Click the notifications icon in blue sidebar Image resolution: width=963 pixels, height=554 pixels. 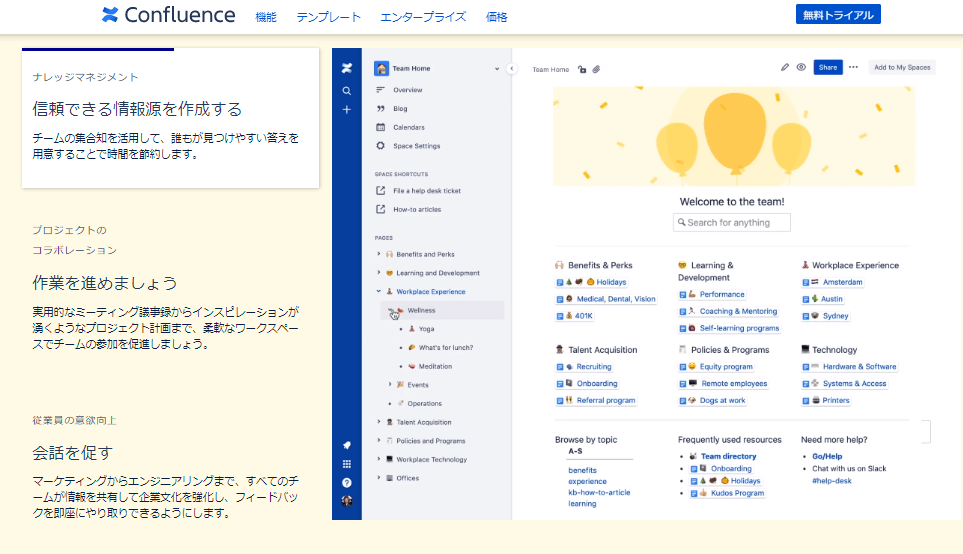click(346, 445)
